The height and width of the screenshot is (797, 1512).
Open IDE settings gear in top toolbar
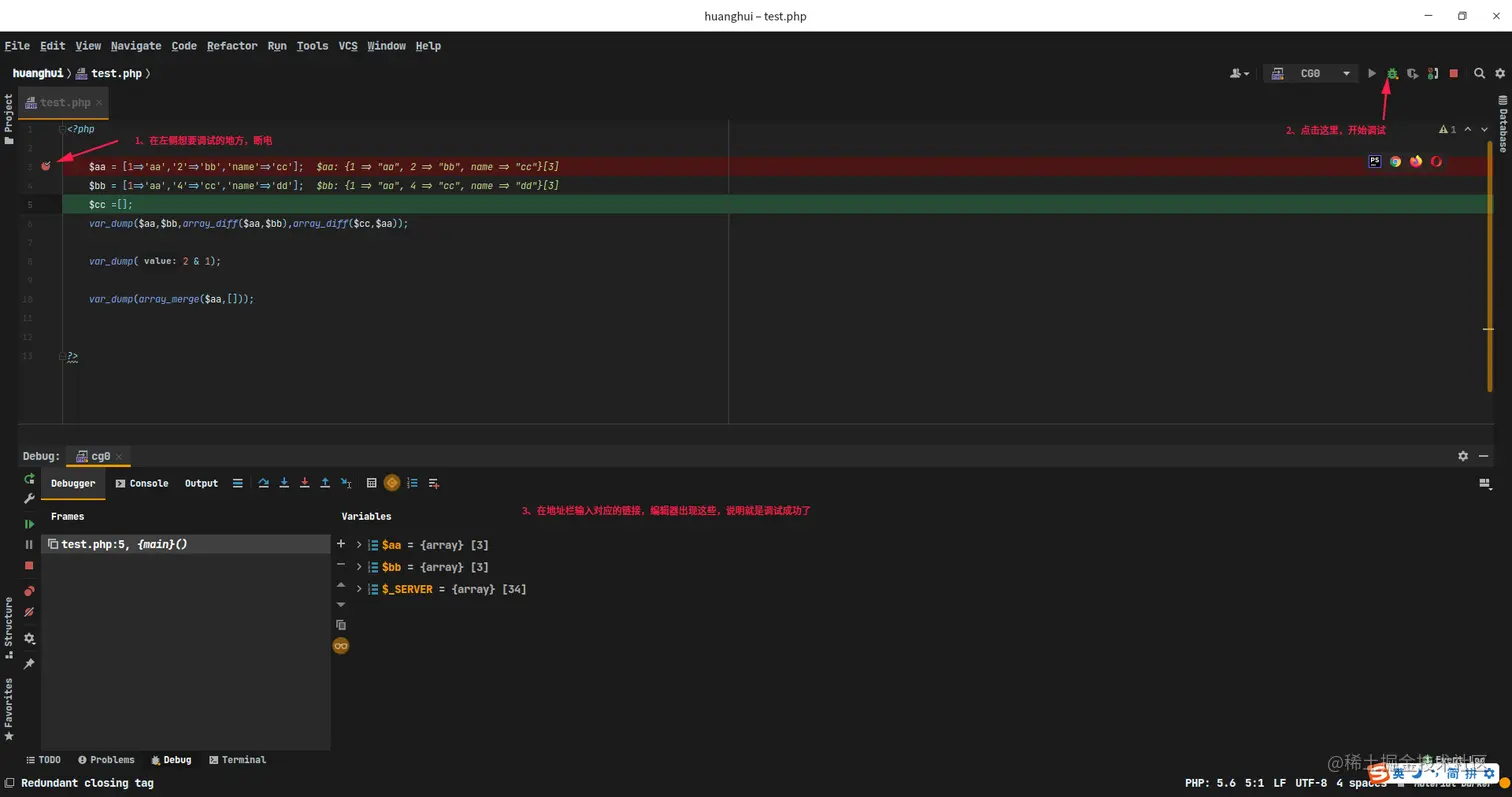pos(1499,73)
